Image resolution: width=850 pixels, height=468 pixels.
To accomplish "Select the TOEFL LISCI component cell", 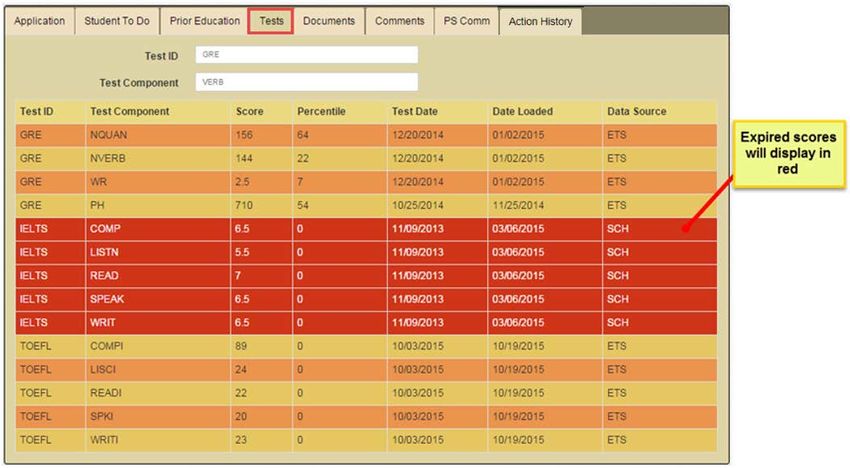I will point(158,370).
